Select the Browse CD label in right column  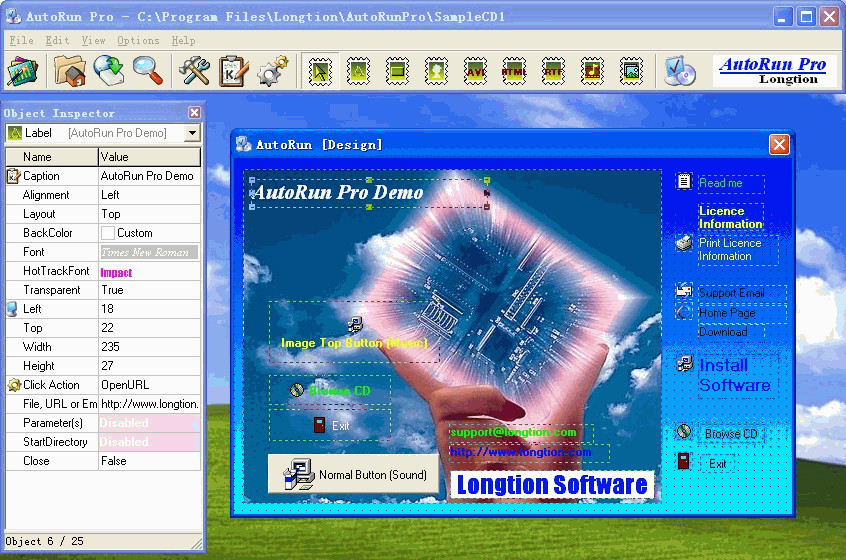point(731,434)
